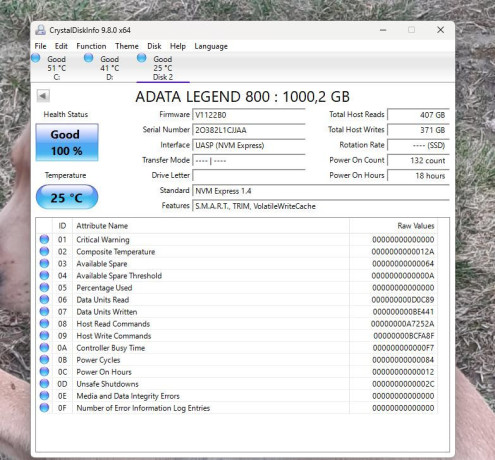Select the Percentage Used attribute name
495x460 pixels.
coord(104,288)
